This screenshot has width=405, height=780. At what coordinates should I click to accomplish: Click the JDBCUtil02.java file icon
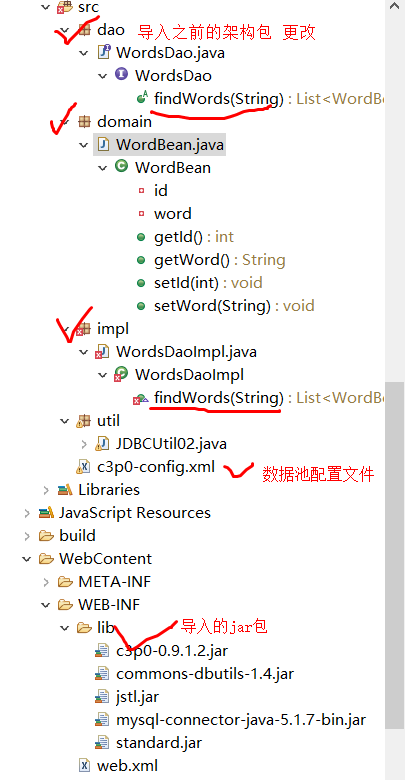(102, 443)
